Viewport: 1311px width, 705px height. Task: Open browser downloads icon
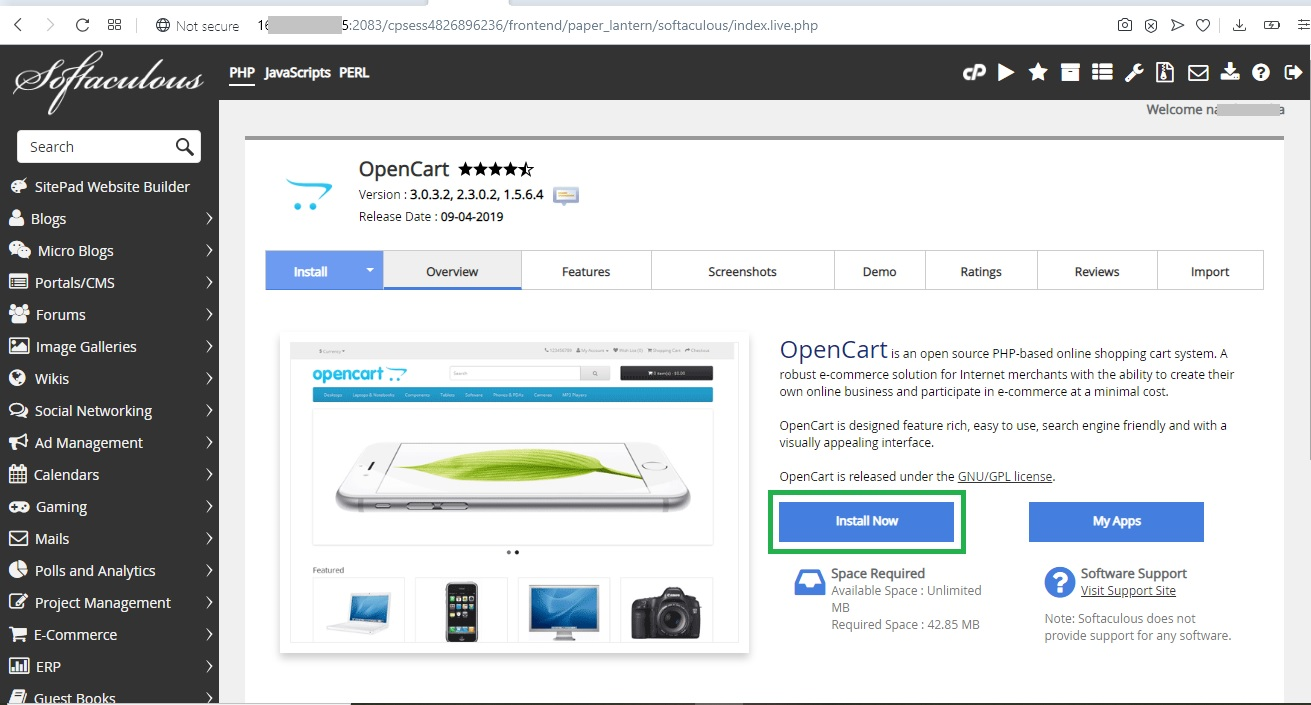coord(1240,25)
